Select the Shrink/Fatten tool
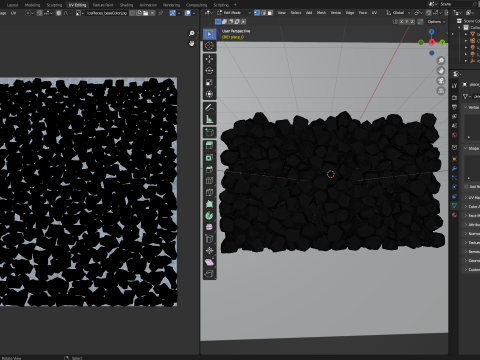The image size is (480, 360). click(209, 251)
